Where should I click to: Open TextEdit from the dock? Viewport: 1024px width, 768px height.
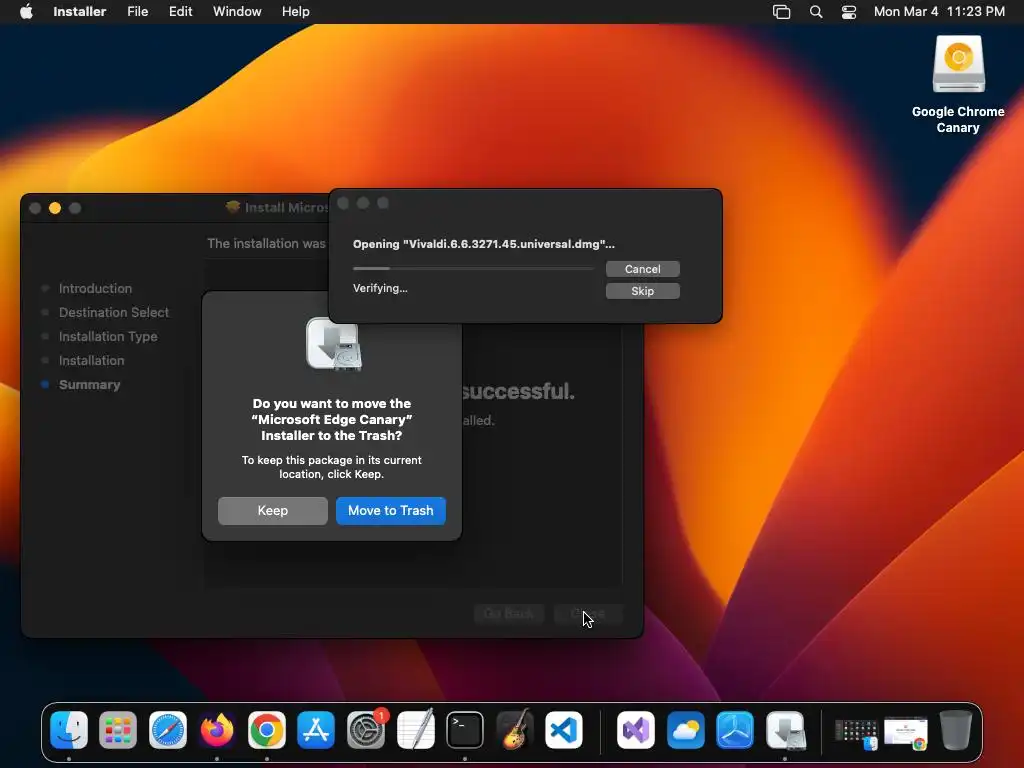tap(415, 729)
